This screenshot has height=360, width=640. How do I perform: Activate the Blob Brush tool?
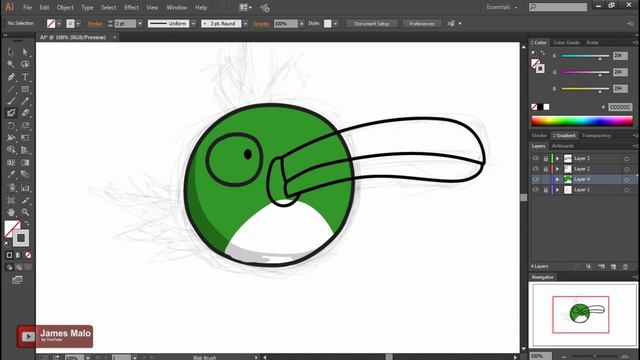tap(11, 113)
